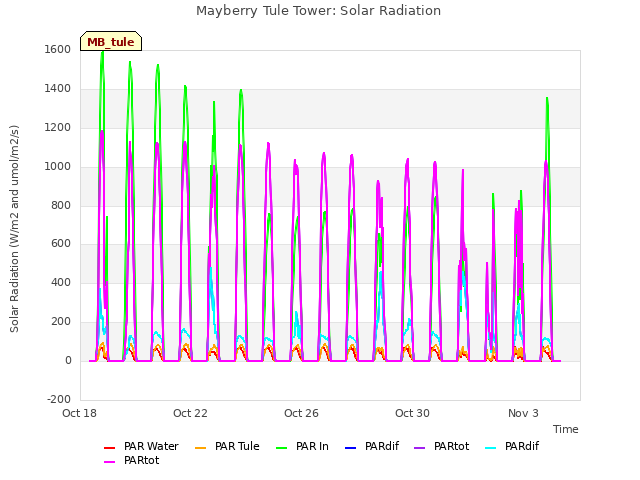The height and width of the screenshot is (480, 640).
Task: Click the 400 y-axis tick label
Action: coord(61,282)
